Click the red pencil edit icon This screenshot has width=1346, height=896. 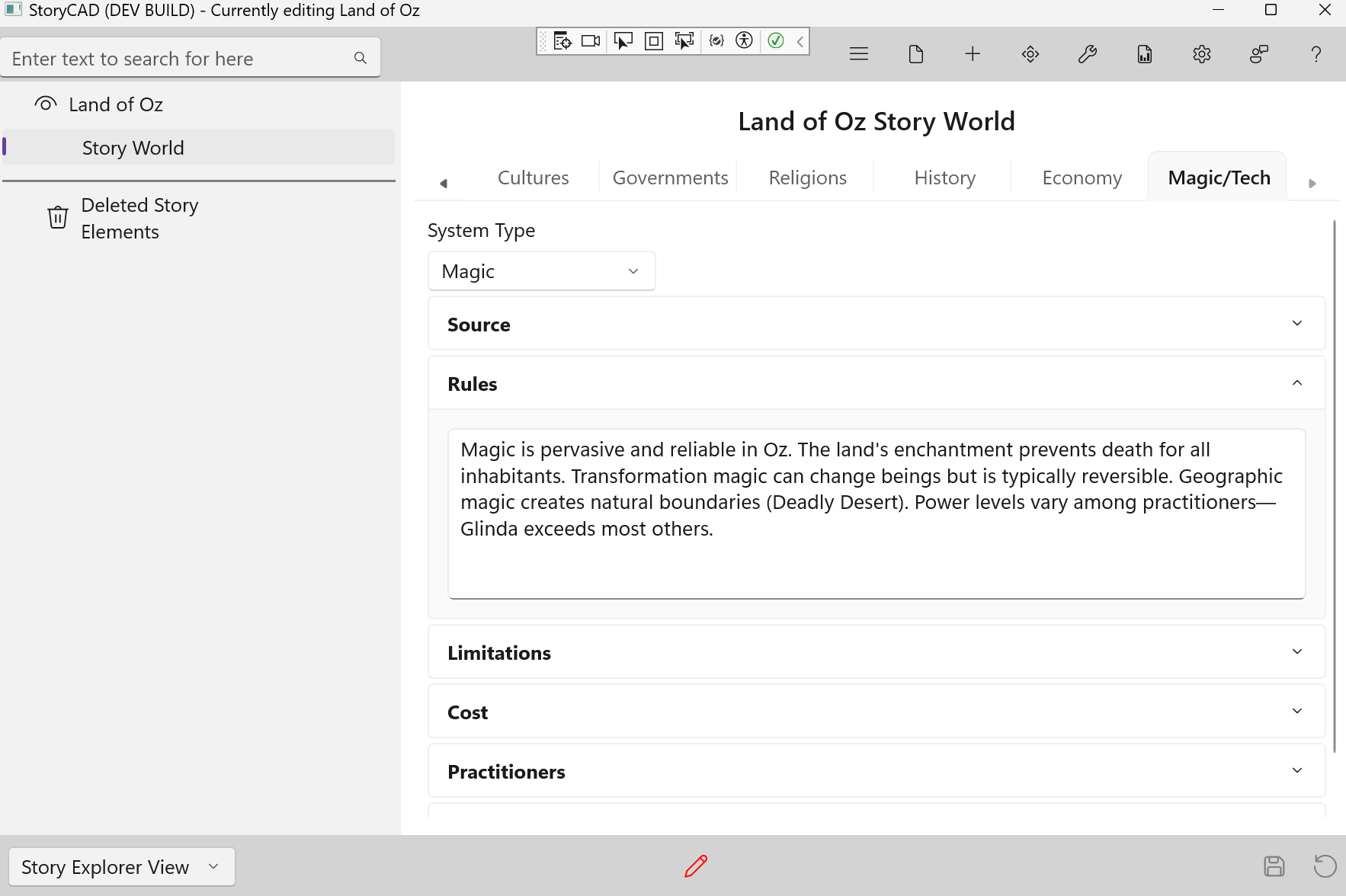tap(696, 866)
